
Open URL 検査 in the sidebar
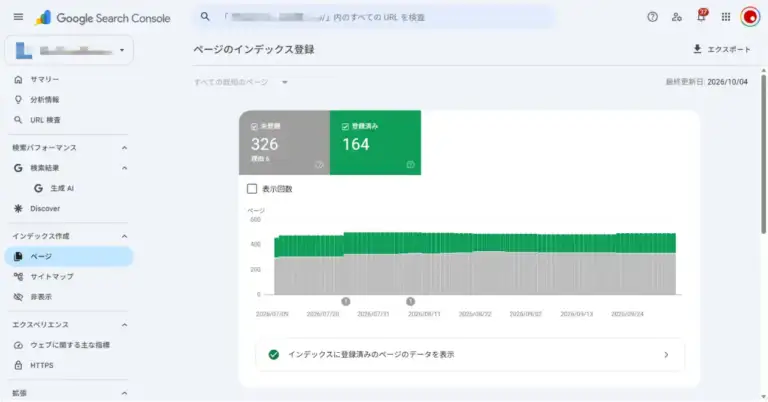click(69, 120)
